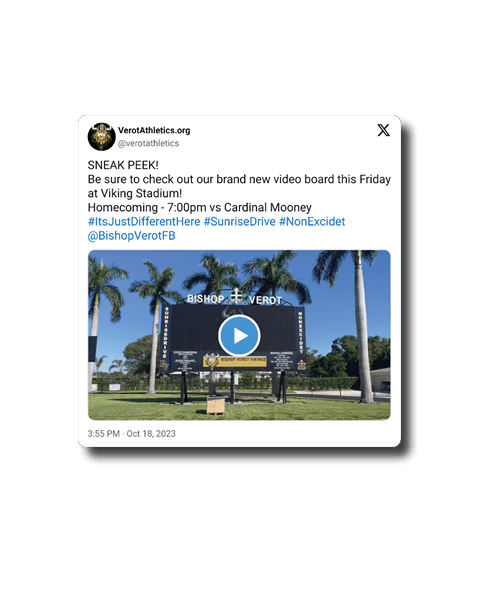This screenshot has height=589, width=498.
Task: Click the Viking Stadium text line
Action: 135,193
